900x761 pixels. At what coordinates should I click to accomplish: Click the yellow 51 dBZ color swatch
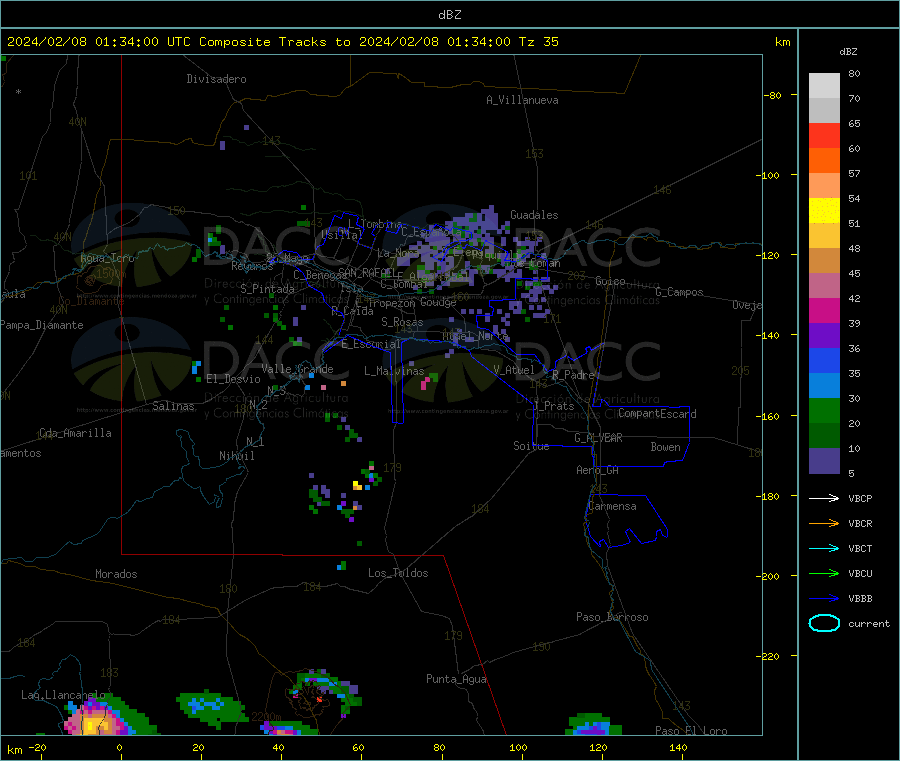click(824, 211)
